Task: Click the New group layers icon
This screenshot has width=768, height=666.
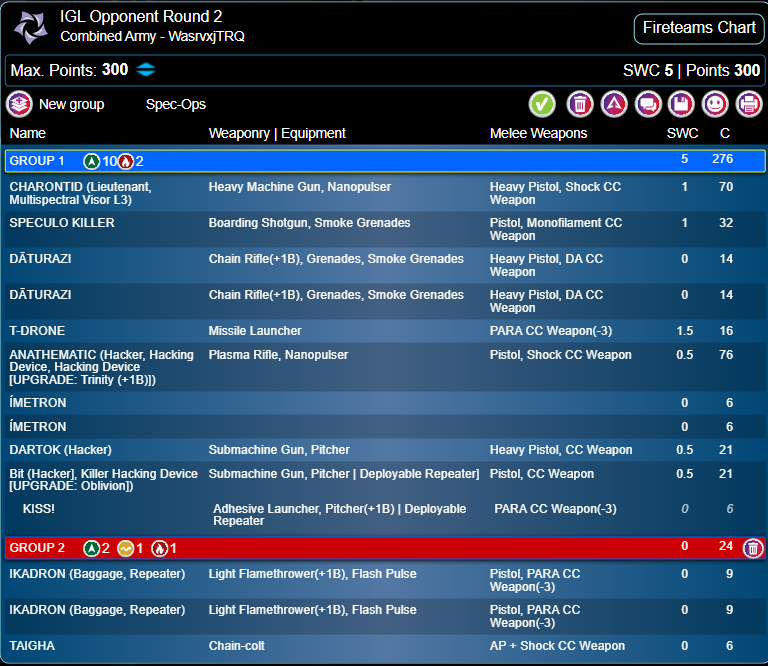Action: tap(19, 104)
